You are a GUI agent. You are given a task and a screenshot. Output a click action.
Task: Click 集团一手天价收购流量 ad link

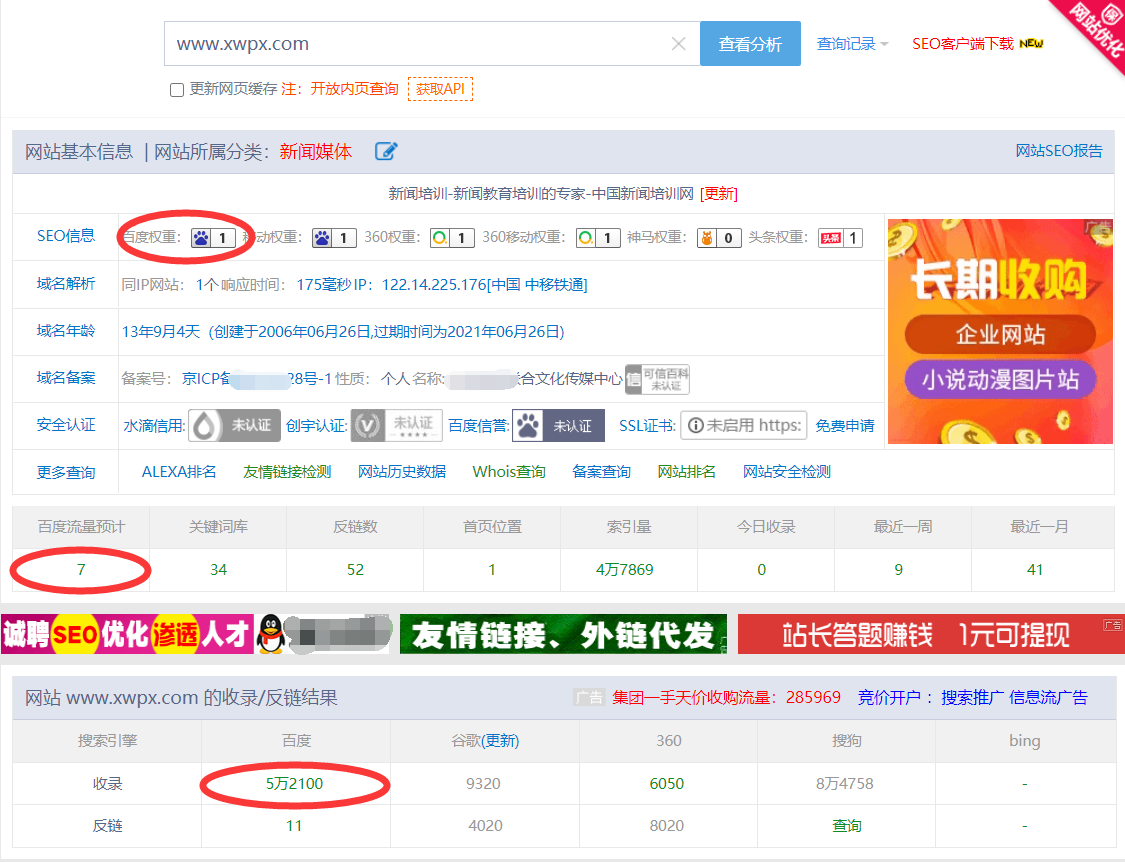click(x=726, y=698)
